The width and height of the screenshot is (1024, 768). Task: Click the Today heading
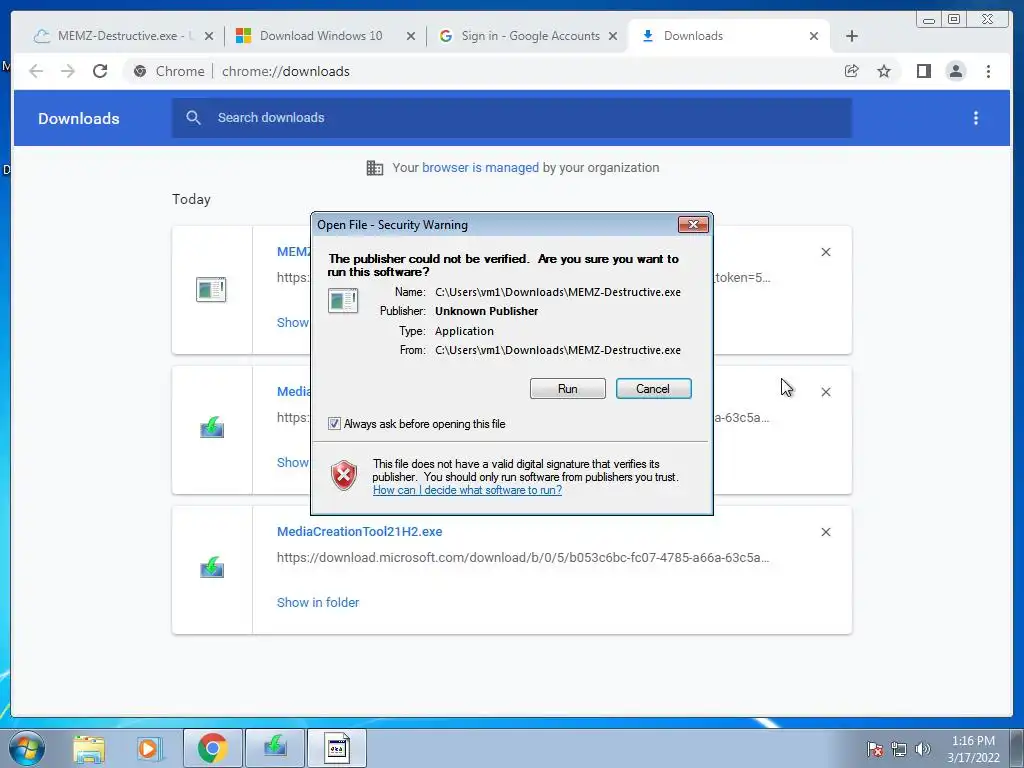pyautogui.click(x=191, y=199)
